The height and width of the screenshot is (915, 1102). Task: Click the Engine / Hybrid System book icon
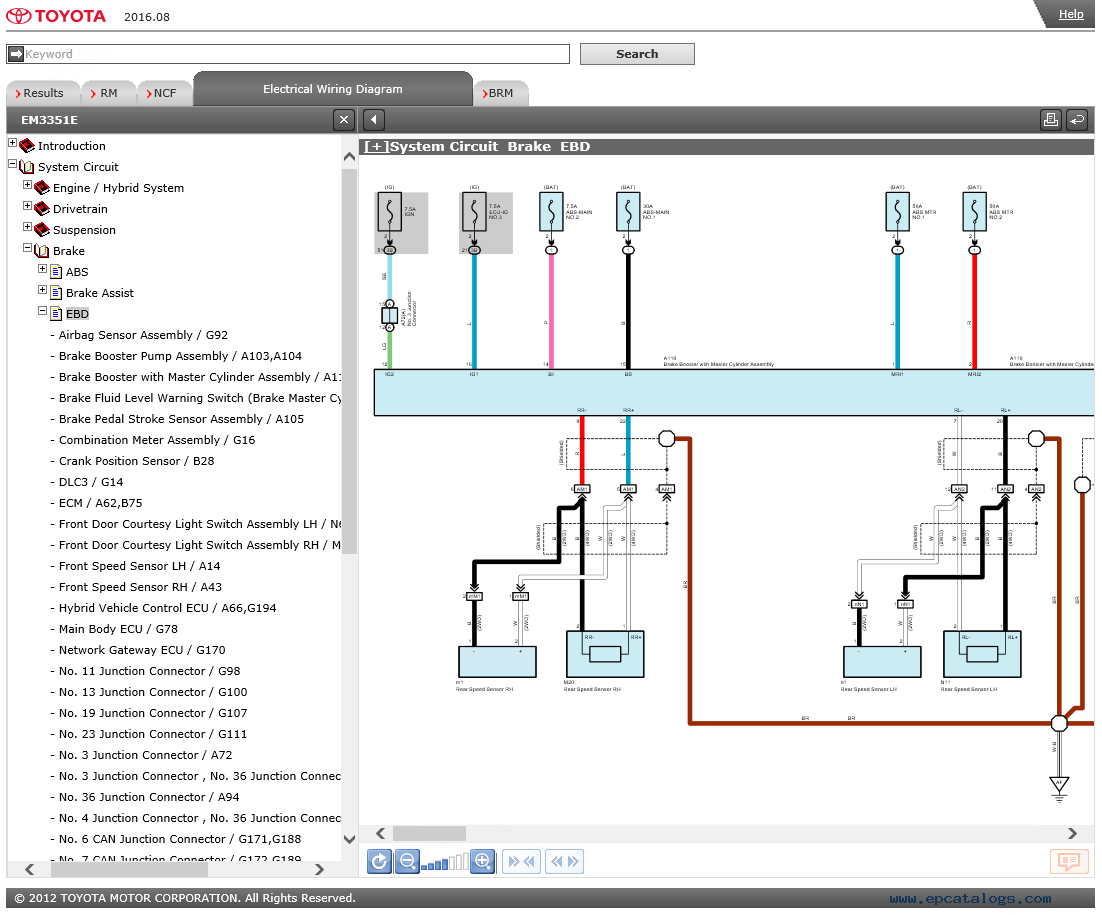(x=42, y=188)
